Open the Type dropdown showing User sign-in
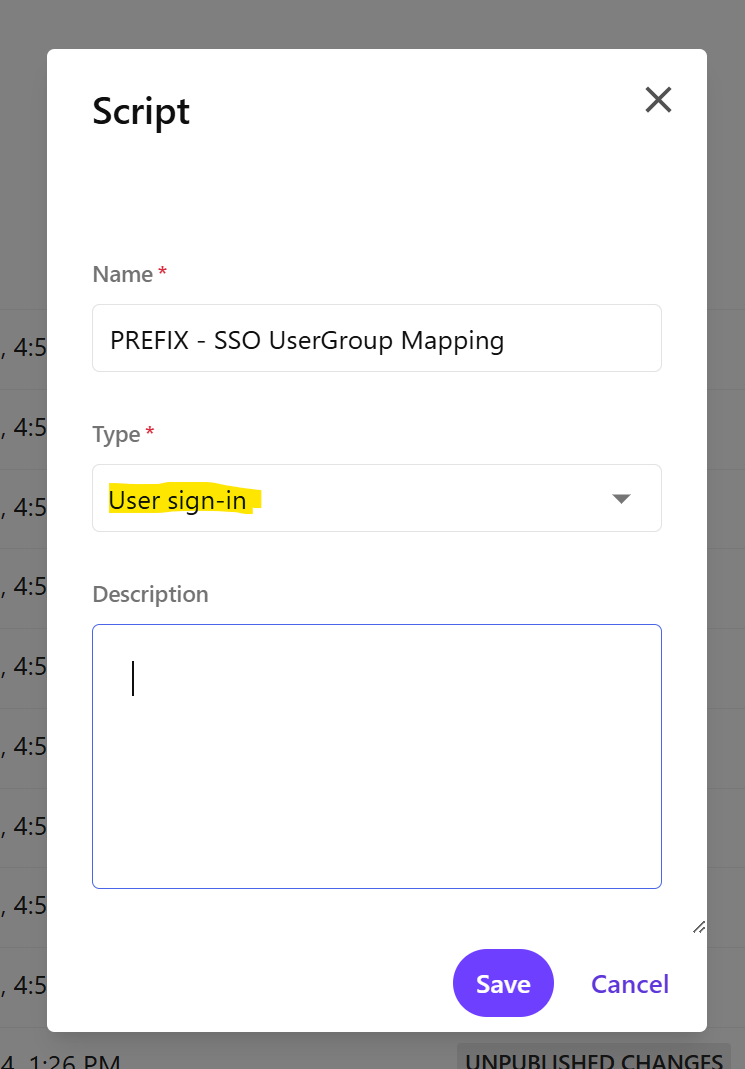This screenshot has height=1069, width=745. click(x=376, y=498)
